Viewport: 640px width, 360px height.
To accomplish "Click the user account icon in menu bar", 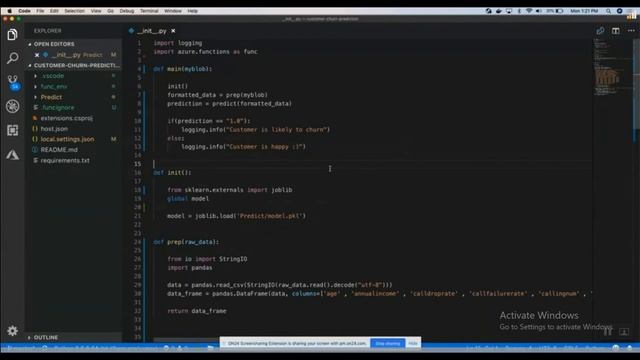I will (x=619, y=11).
